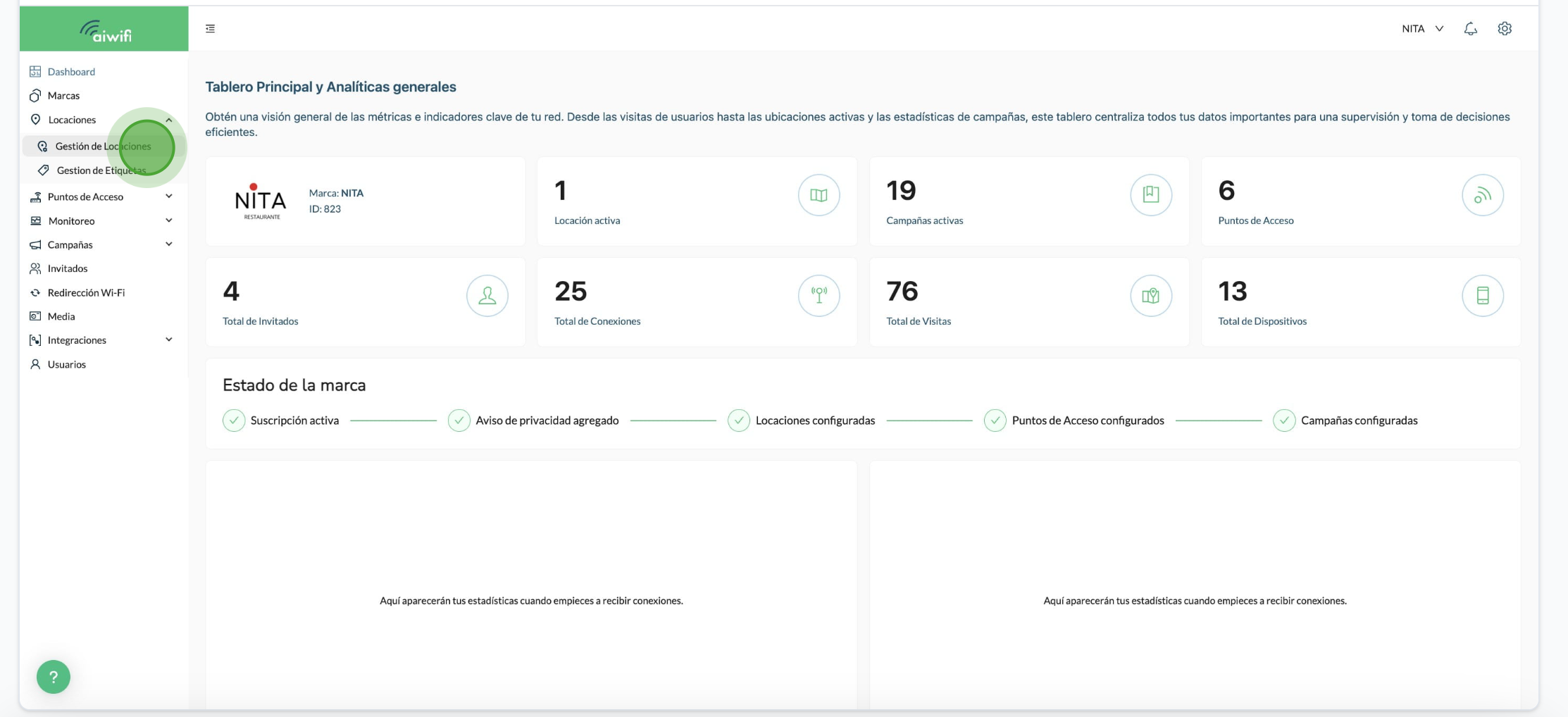Click the Total de Conexiones antenna icon
Image resolution: width=1568 pixels, height=717 pixels.
click(x=819, y=296)
